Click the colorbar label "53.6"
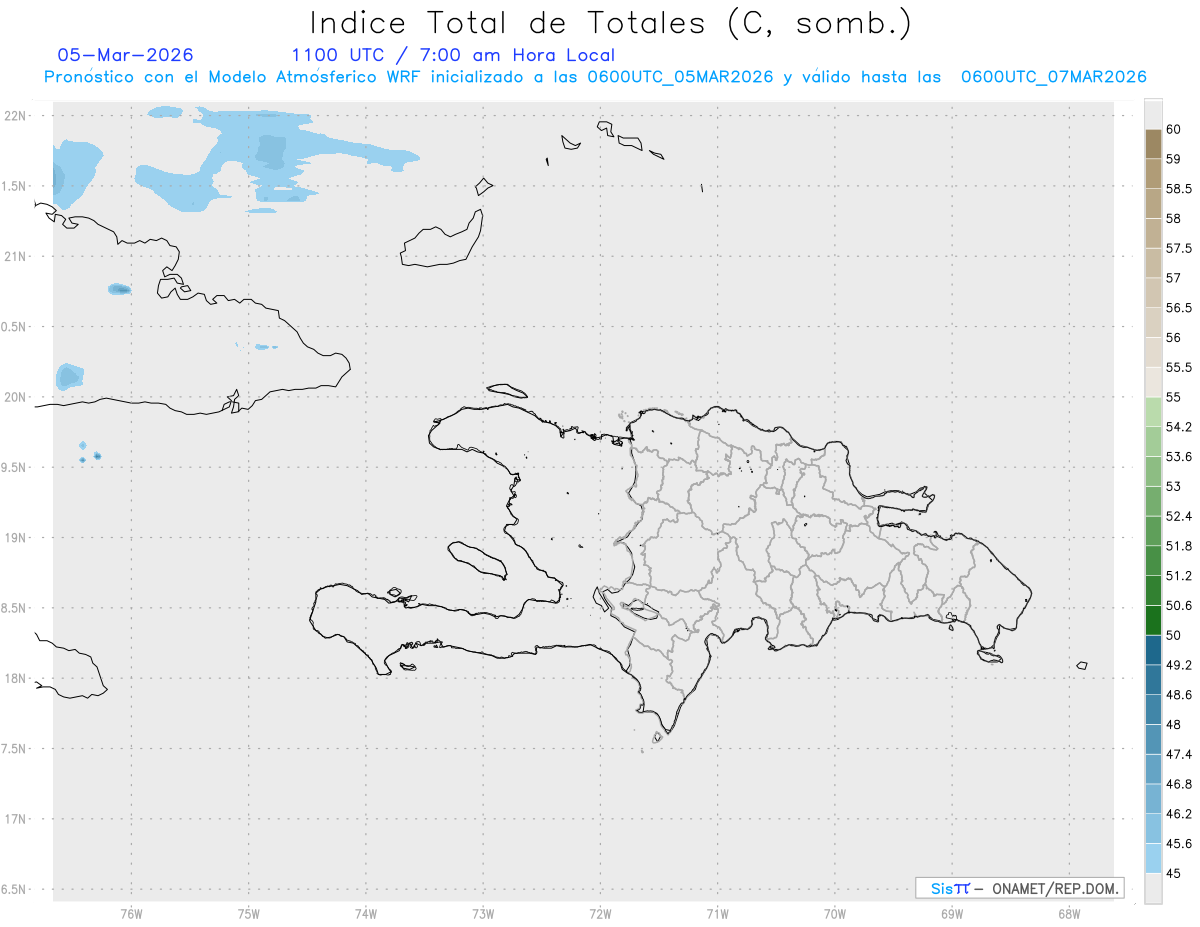The image size is (1200, 927). 1179,457
